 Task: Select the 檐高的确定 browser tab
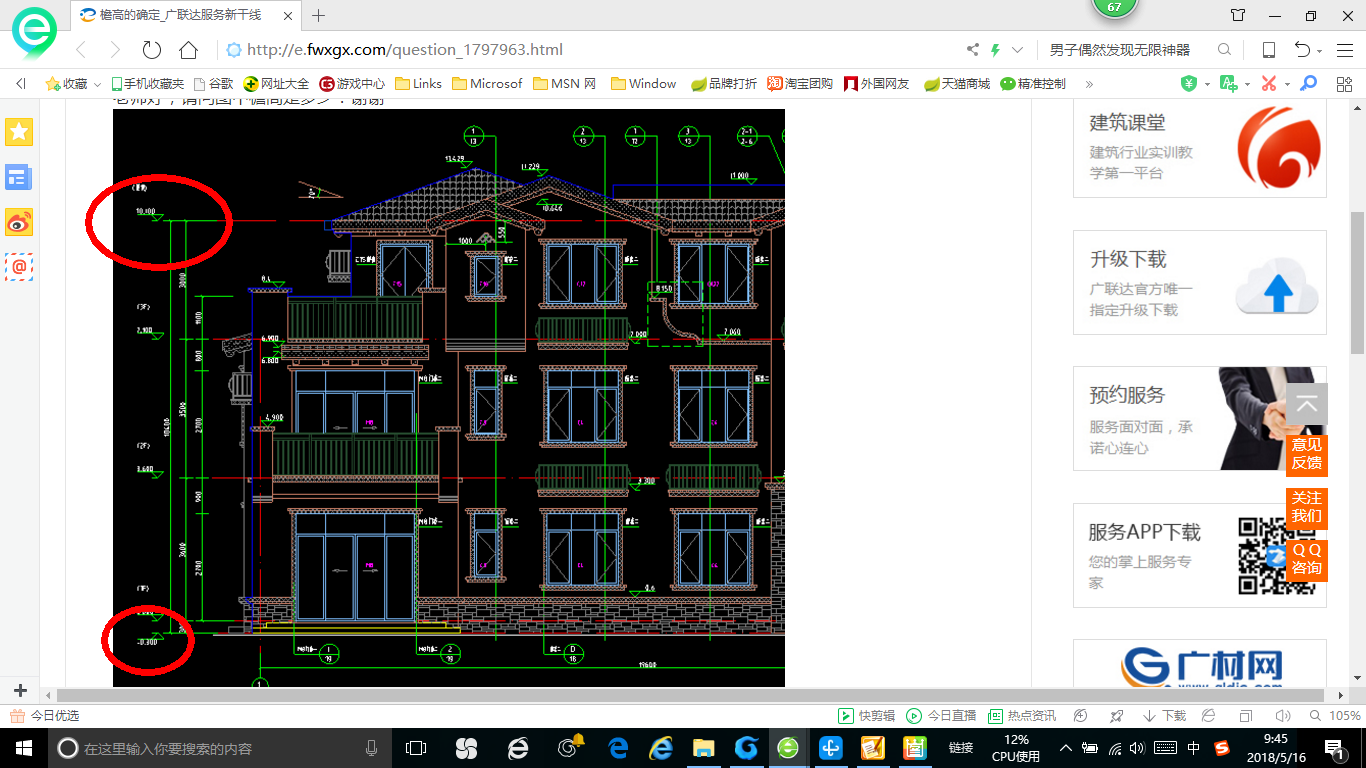point(185,15)
